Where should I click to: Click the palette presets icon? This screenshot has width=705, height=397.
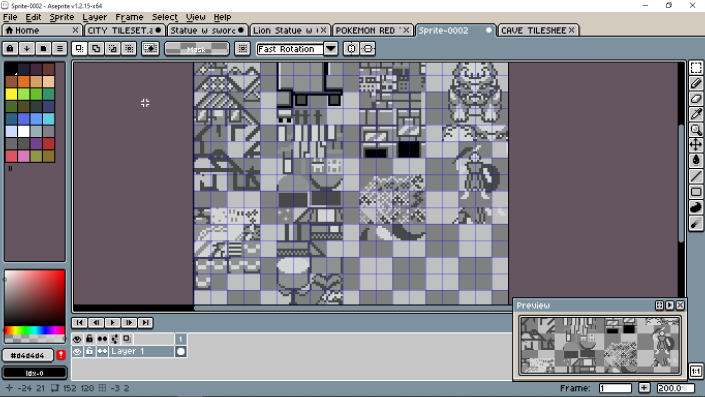(x=43, y=48)
